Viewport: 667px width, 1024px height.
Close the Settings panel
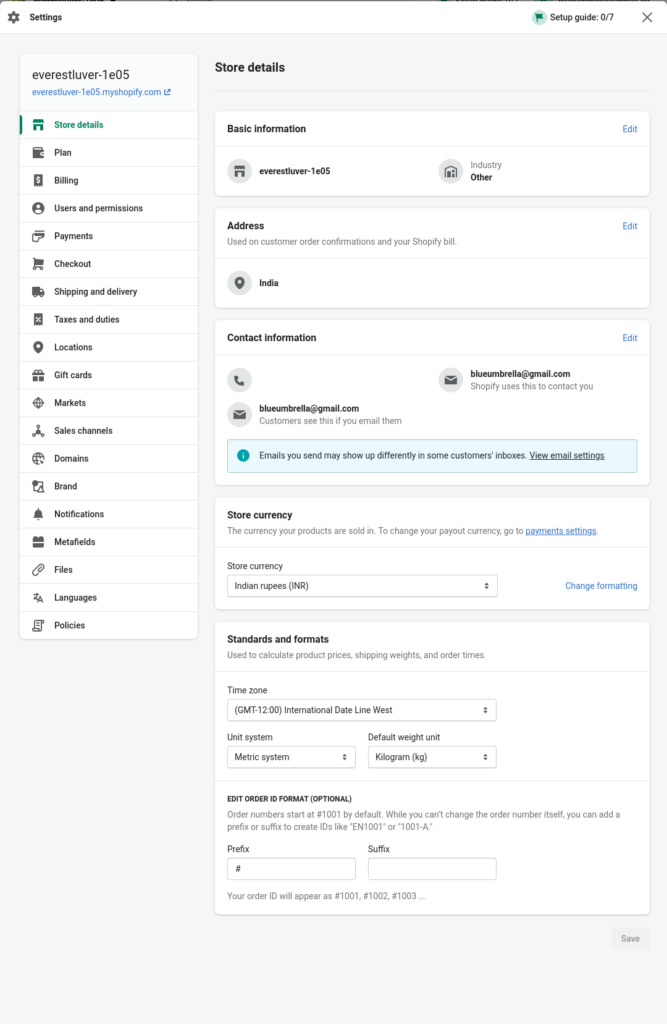pos(647,18)
